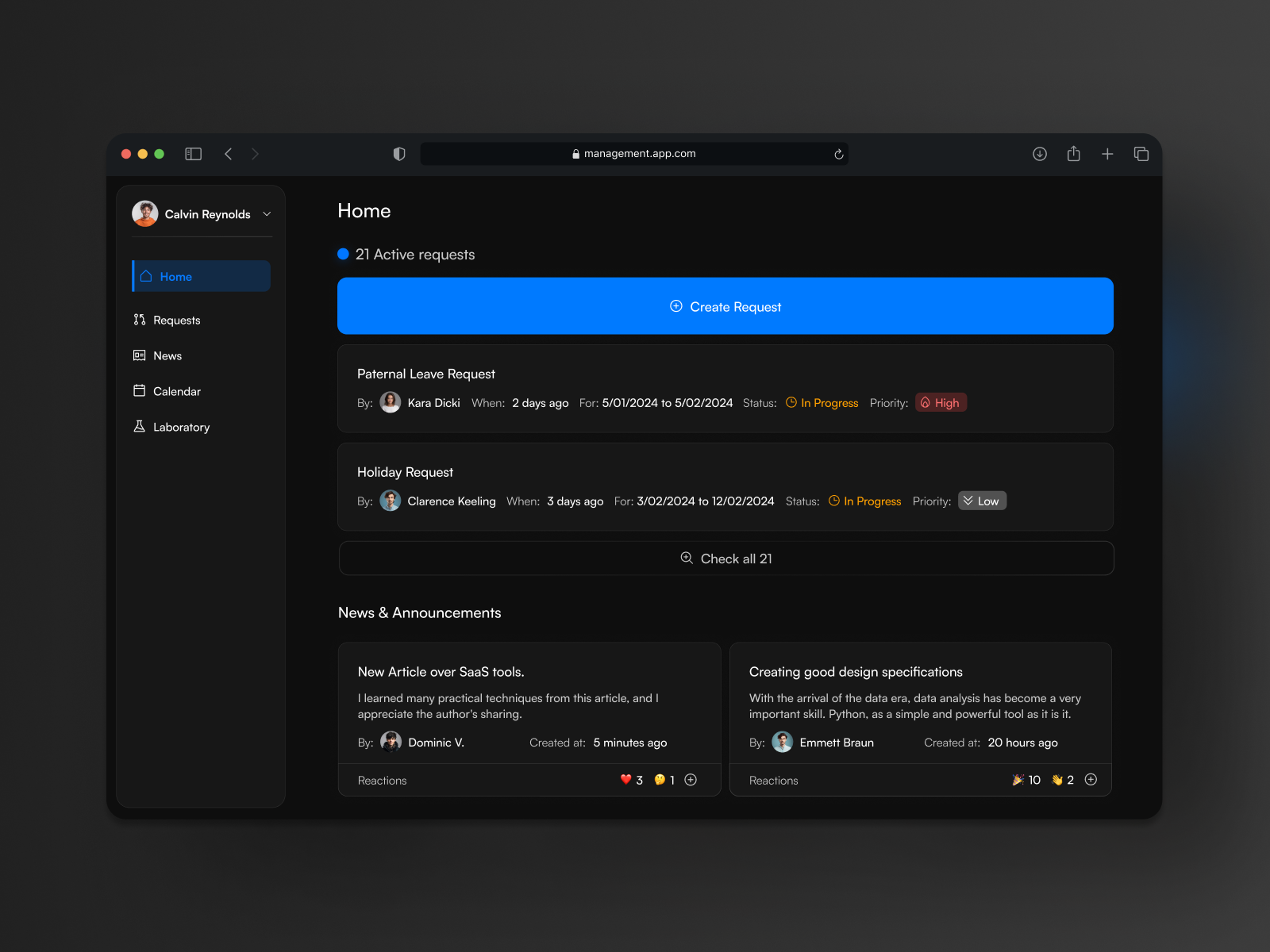Click the magnifier icon in Check all 21
The image size is (1270, 952).
(687, 559)
